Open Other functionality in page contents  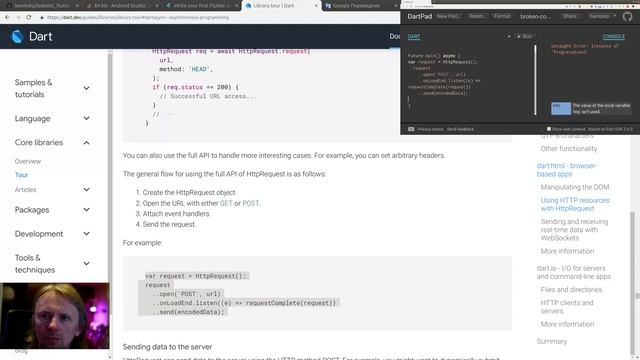(569, 149)
